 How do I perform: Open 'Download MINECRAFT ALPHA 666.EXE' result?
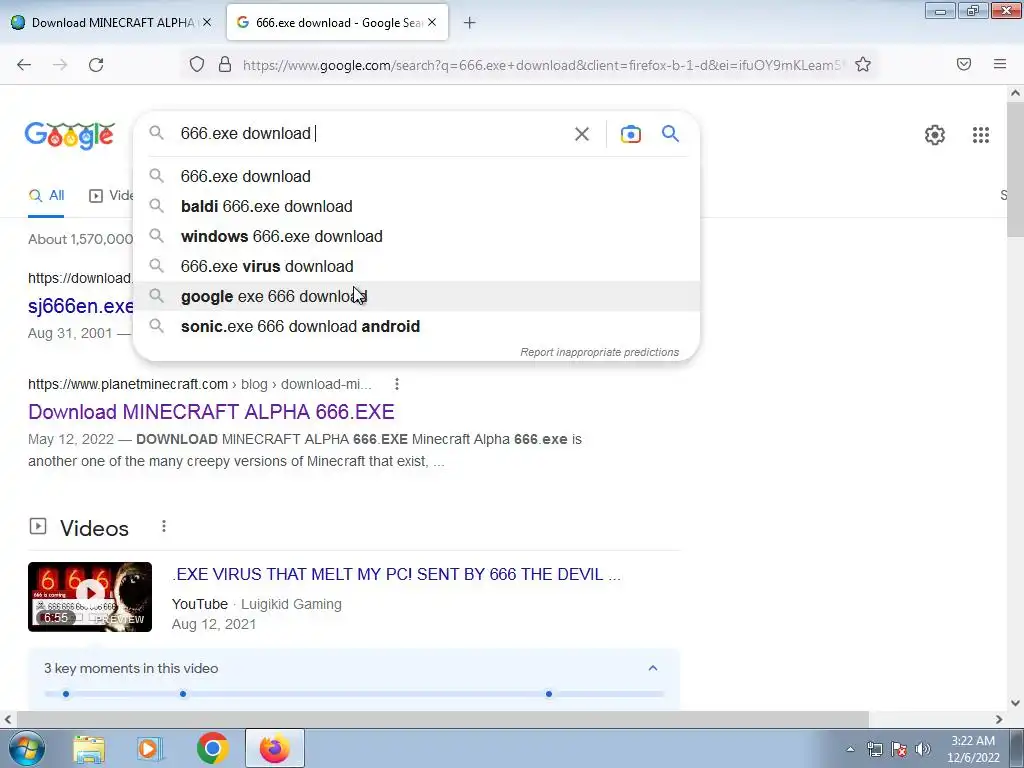[211, 412]
